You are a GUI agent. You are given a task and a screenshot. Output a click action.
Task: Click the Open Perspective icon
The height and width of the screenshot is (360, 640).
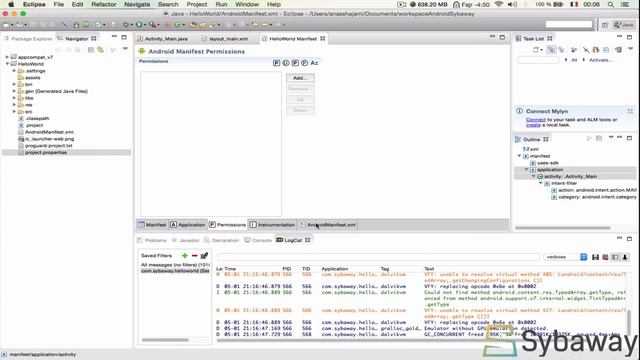coord(605,25)
